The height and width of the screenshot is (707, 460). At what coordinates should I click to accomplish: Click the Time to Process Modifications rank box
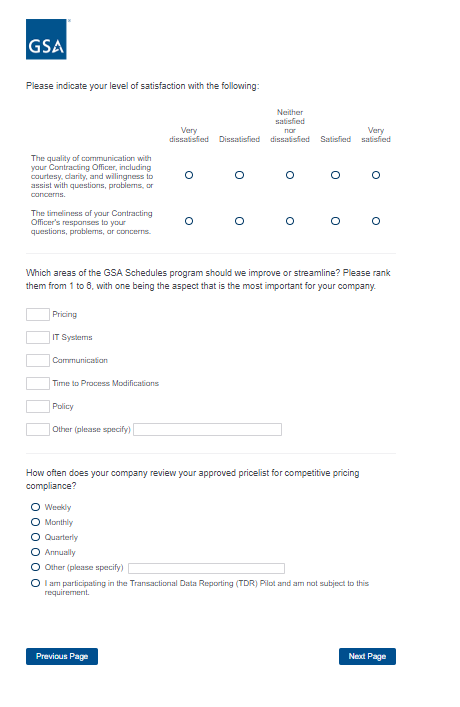(x=37, y=383)
